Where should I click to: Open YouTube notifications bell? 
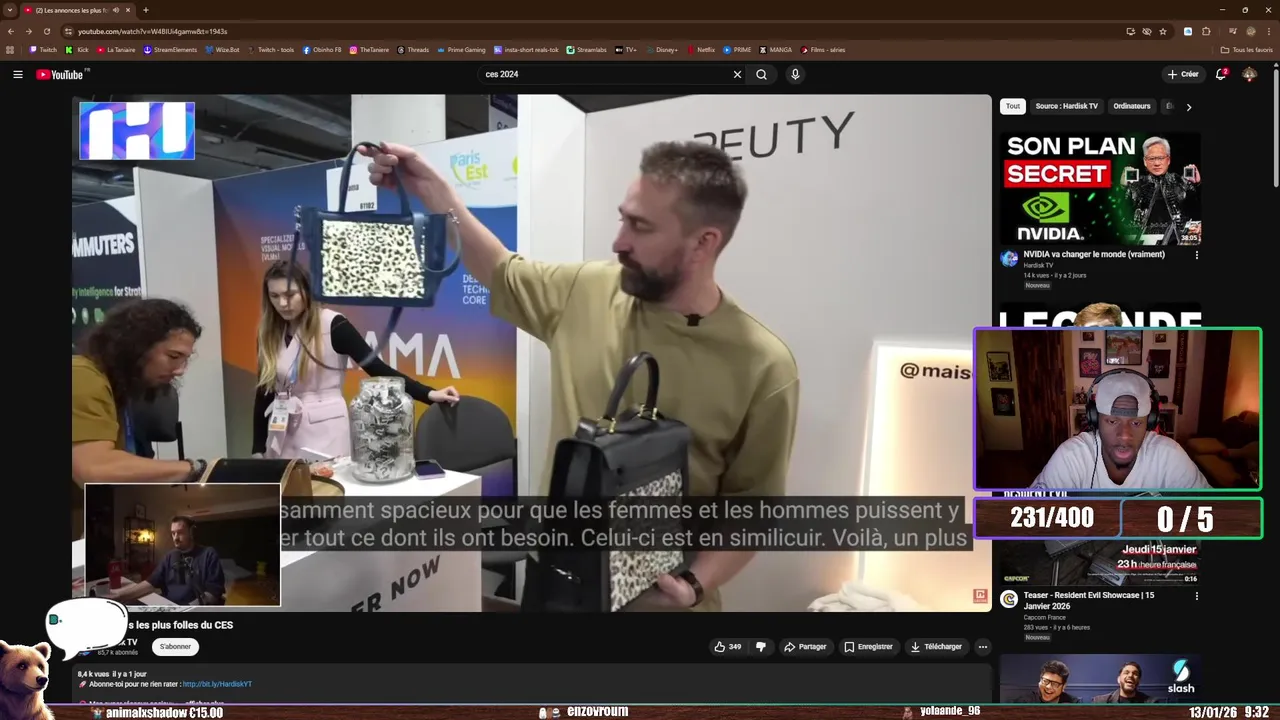click(x=1221, y=74)
